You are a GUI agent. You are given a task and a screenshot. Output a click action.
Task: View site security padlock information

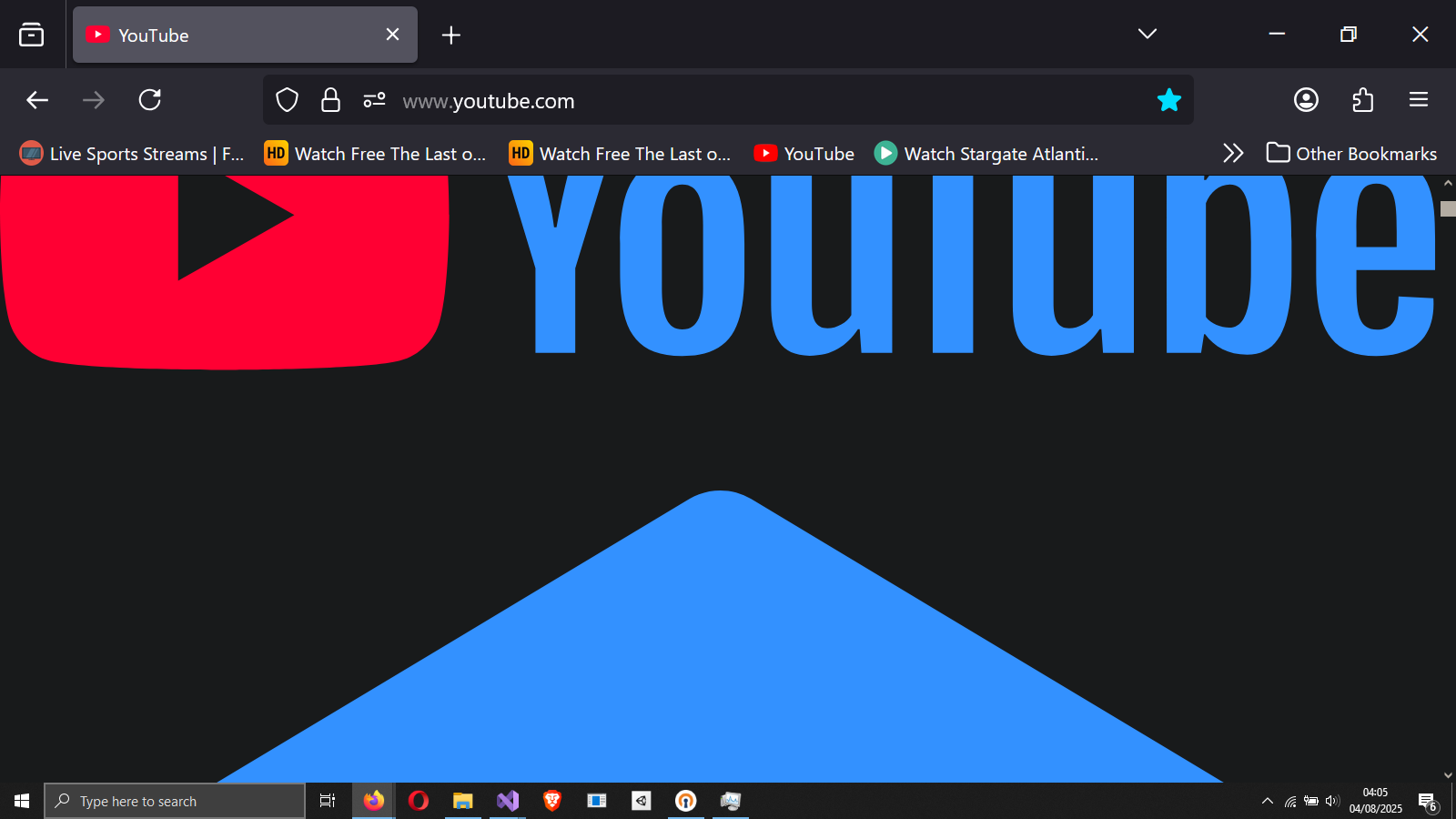[330, 100]
